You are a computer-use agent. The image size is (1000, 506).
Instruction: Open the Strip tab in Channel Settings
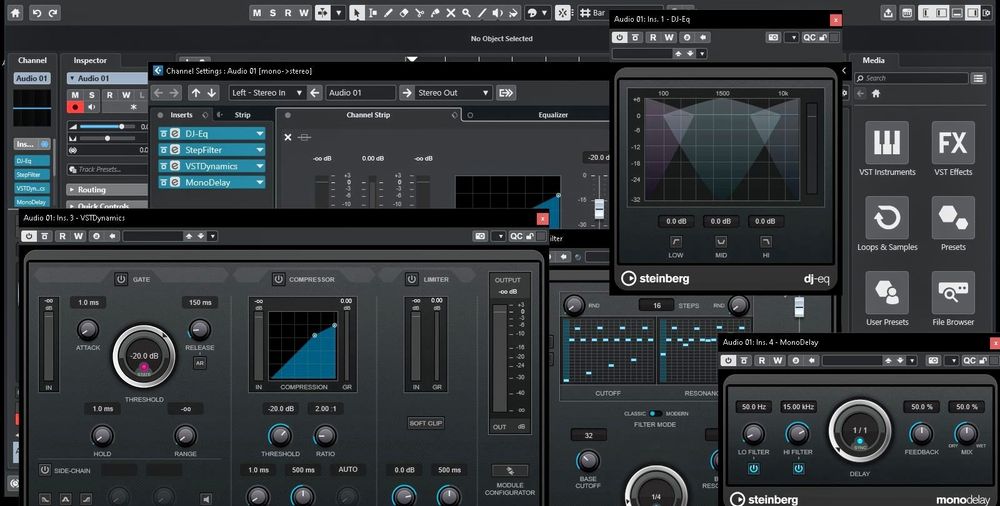point(242,115)
